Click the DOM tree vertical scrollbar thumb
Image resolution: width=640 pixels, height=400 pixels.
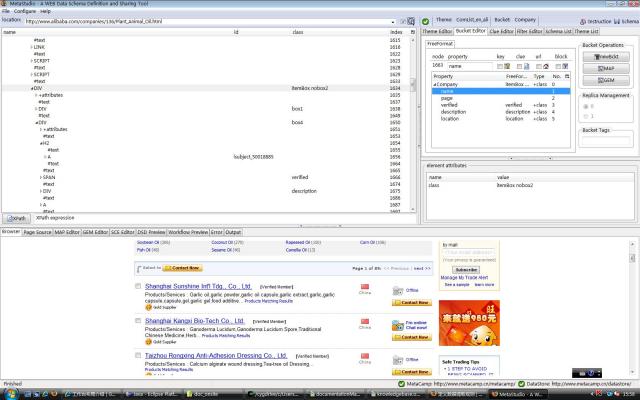[413, 85]
